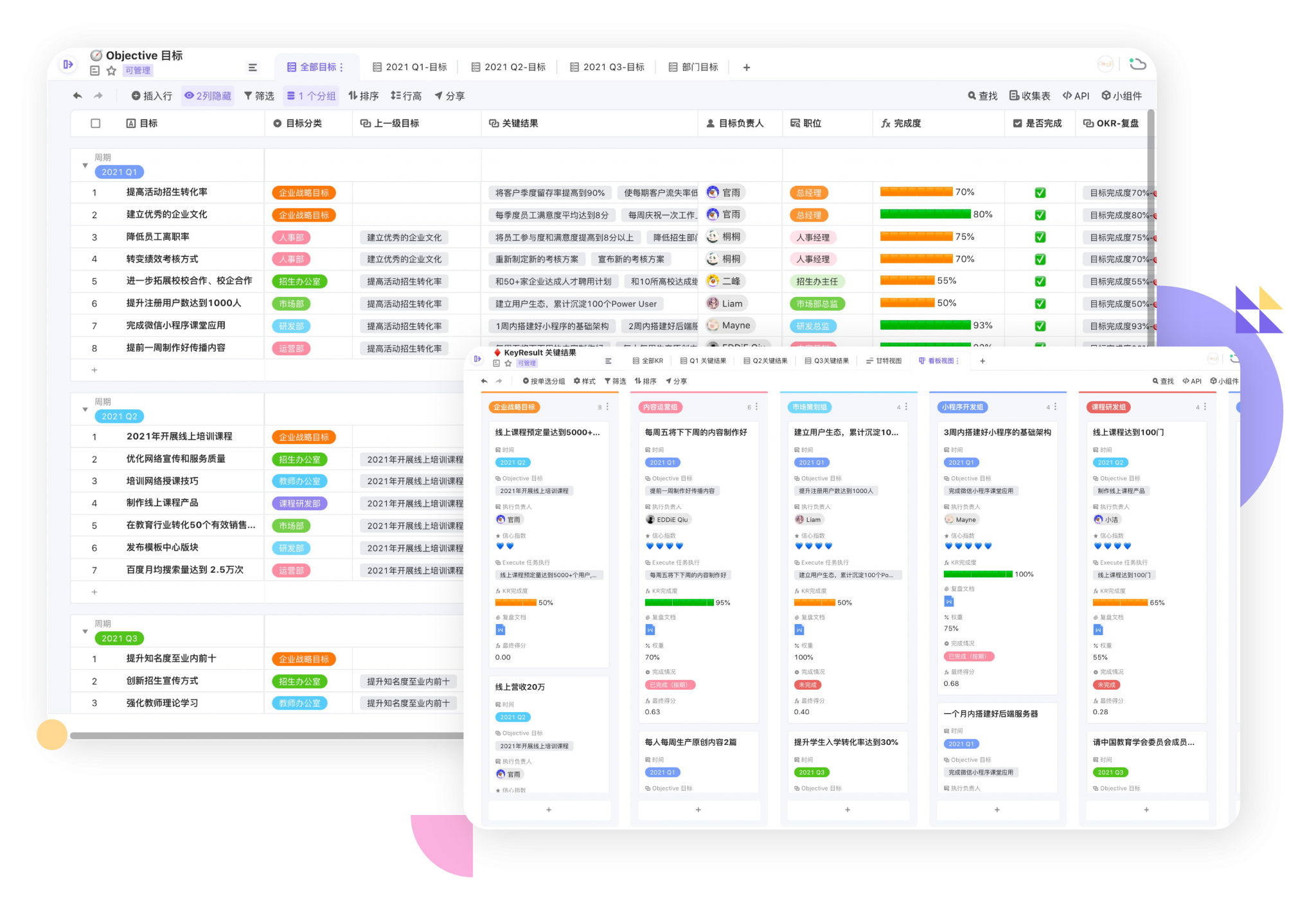Switch to 甘特视图 tab in KeyResult window
Image resolution: width=1316 pixels, height=905 pixels.
(x=884, y=361)
